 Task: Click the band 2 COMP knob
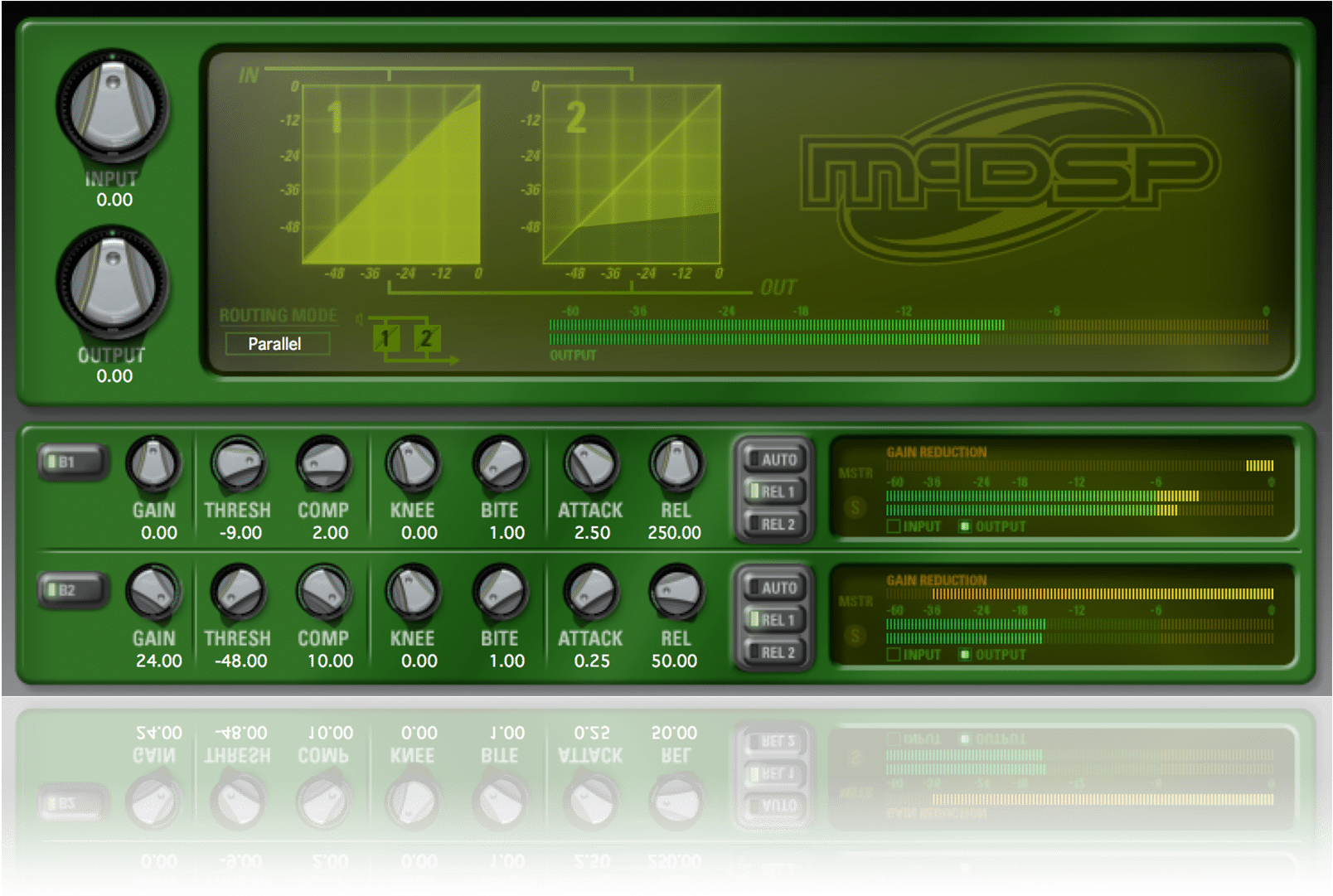point(324,593)
